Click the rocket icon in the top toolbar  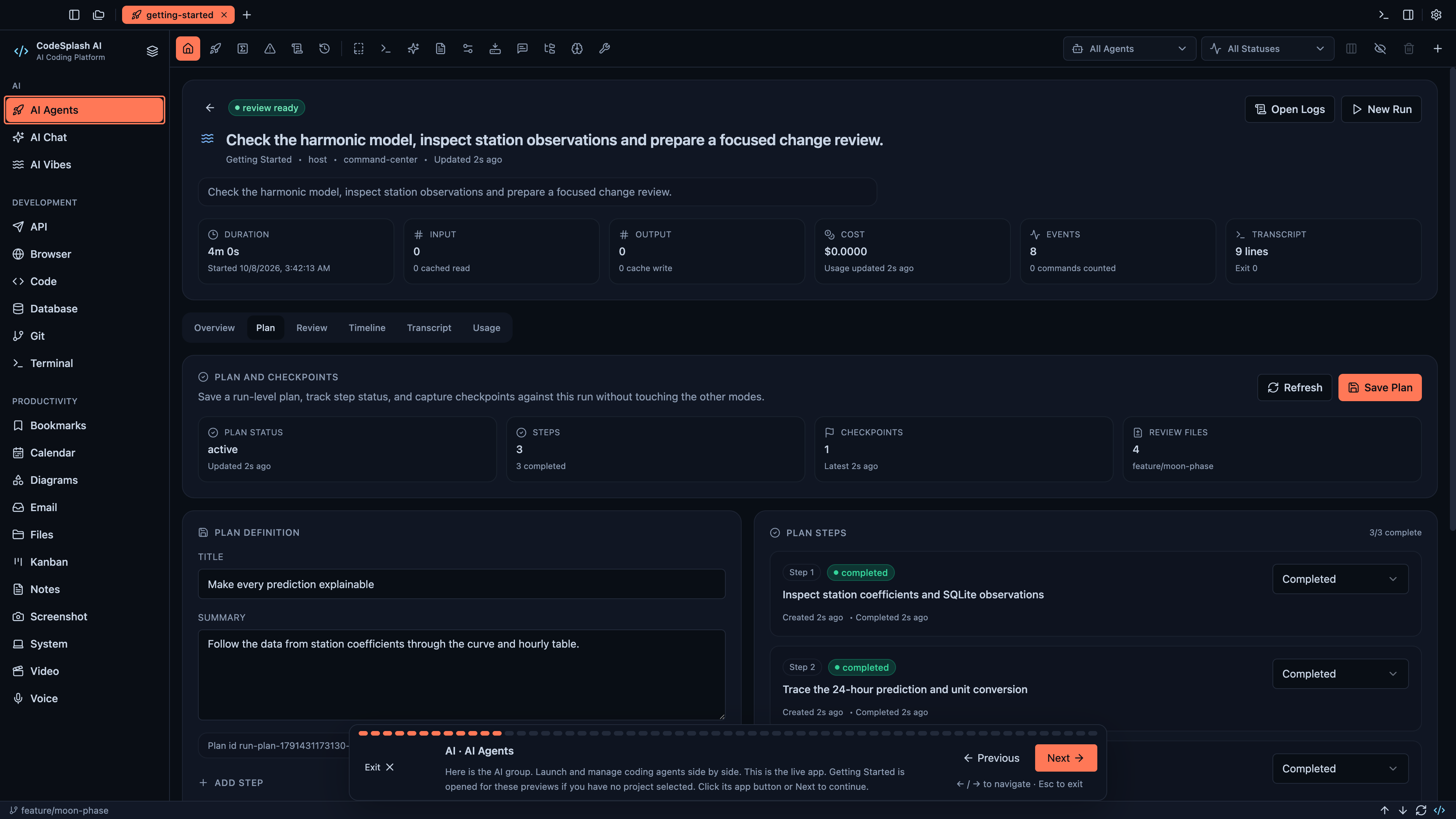[x=215, y=49]
